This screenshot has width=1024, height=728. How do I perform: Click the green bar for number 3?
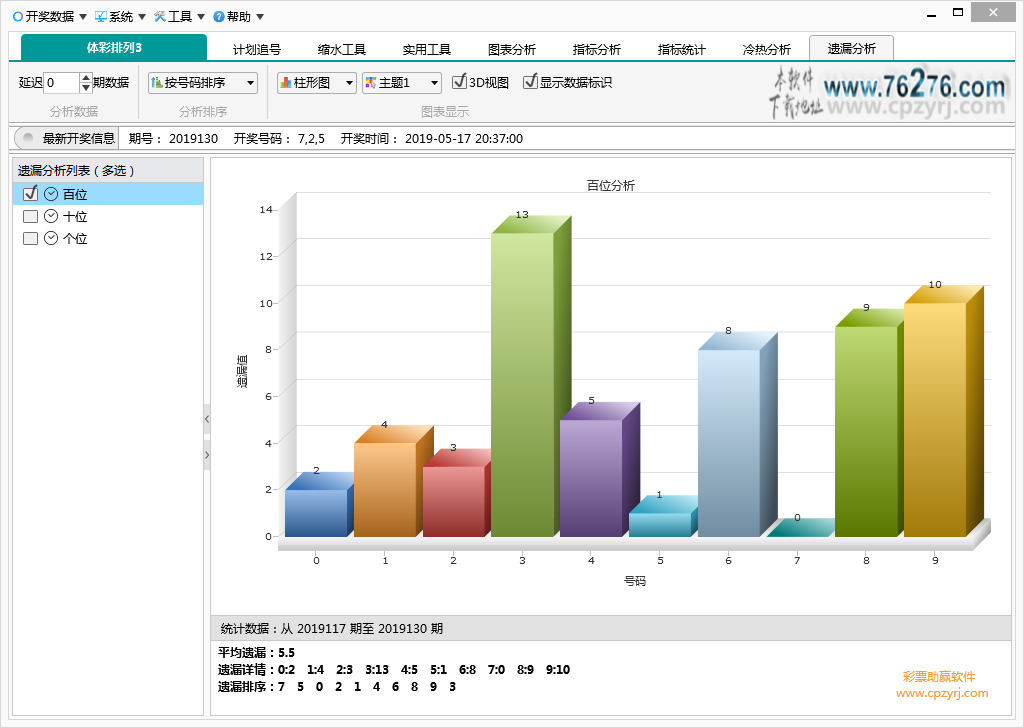(x=522, y=385)
